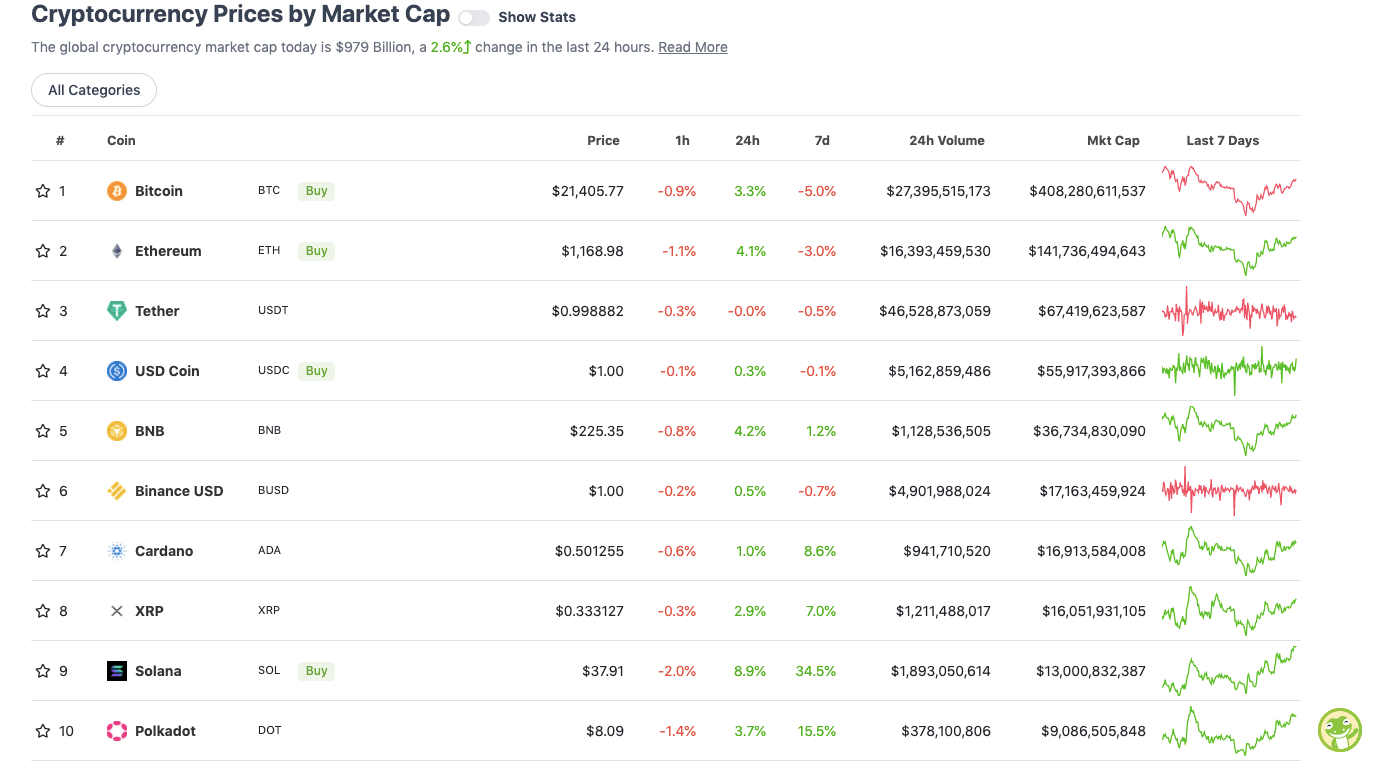Image resolution: width=1373 pixels, height=761 pixels.
Task: Sort by the # rank column
Action: [x=60, y=141]
